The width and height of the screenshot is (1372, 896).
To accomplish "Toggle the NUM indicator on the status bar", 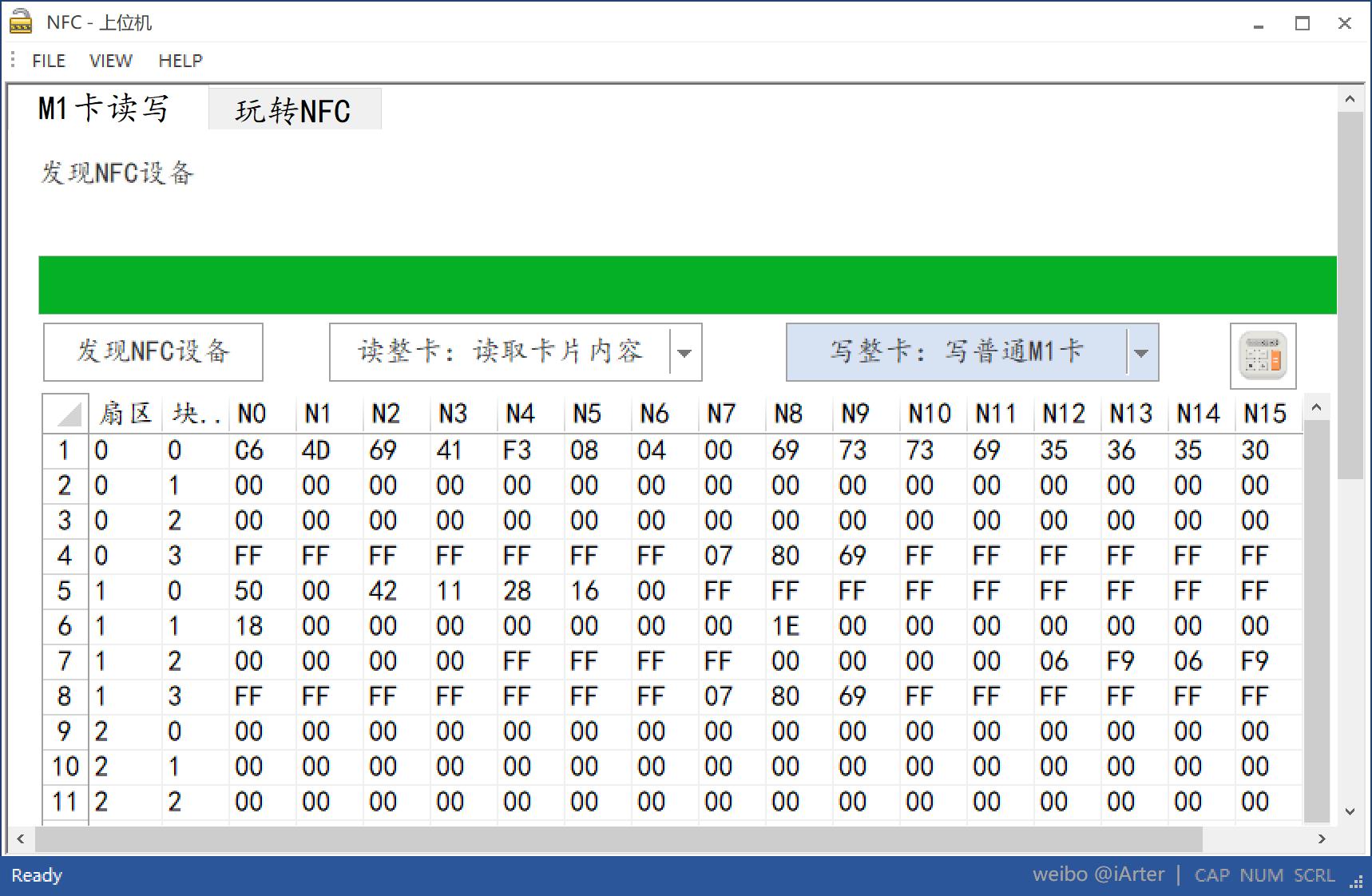I will (x=1262, y=874).
